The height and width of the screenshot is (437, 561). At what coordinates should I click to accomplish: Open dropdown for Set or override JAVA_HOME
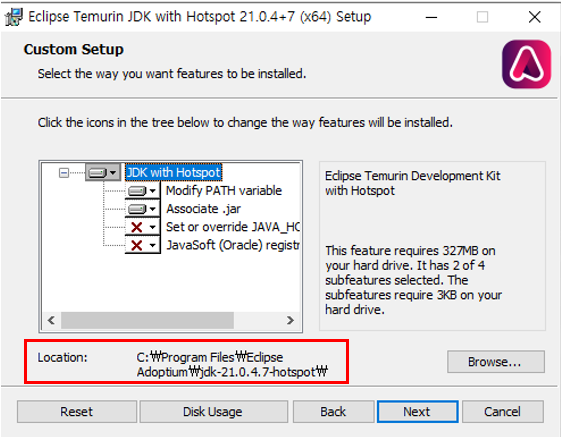click(143, 227)
